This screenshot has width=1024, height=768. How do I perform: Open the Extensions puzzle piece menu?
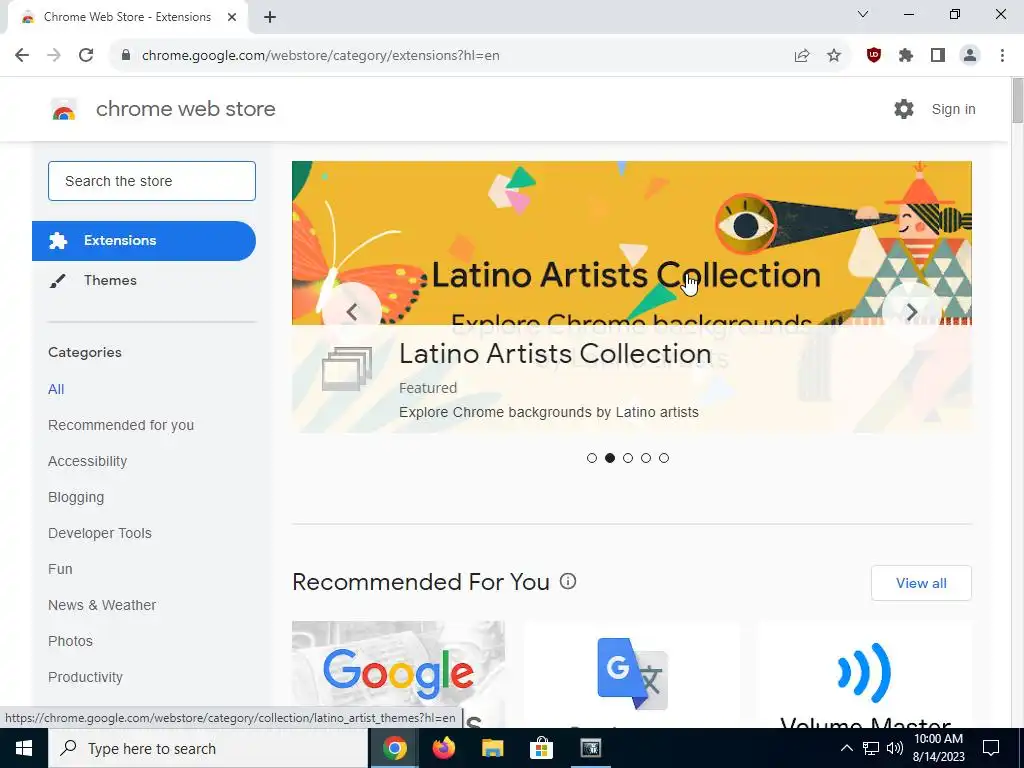pyautogui.click(x=906, y=56)
